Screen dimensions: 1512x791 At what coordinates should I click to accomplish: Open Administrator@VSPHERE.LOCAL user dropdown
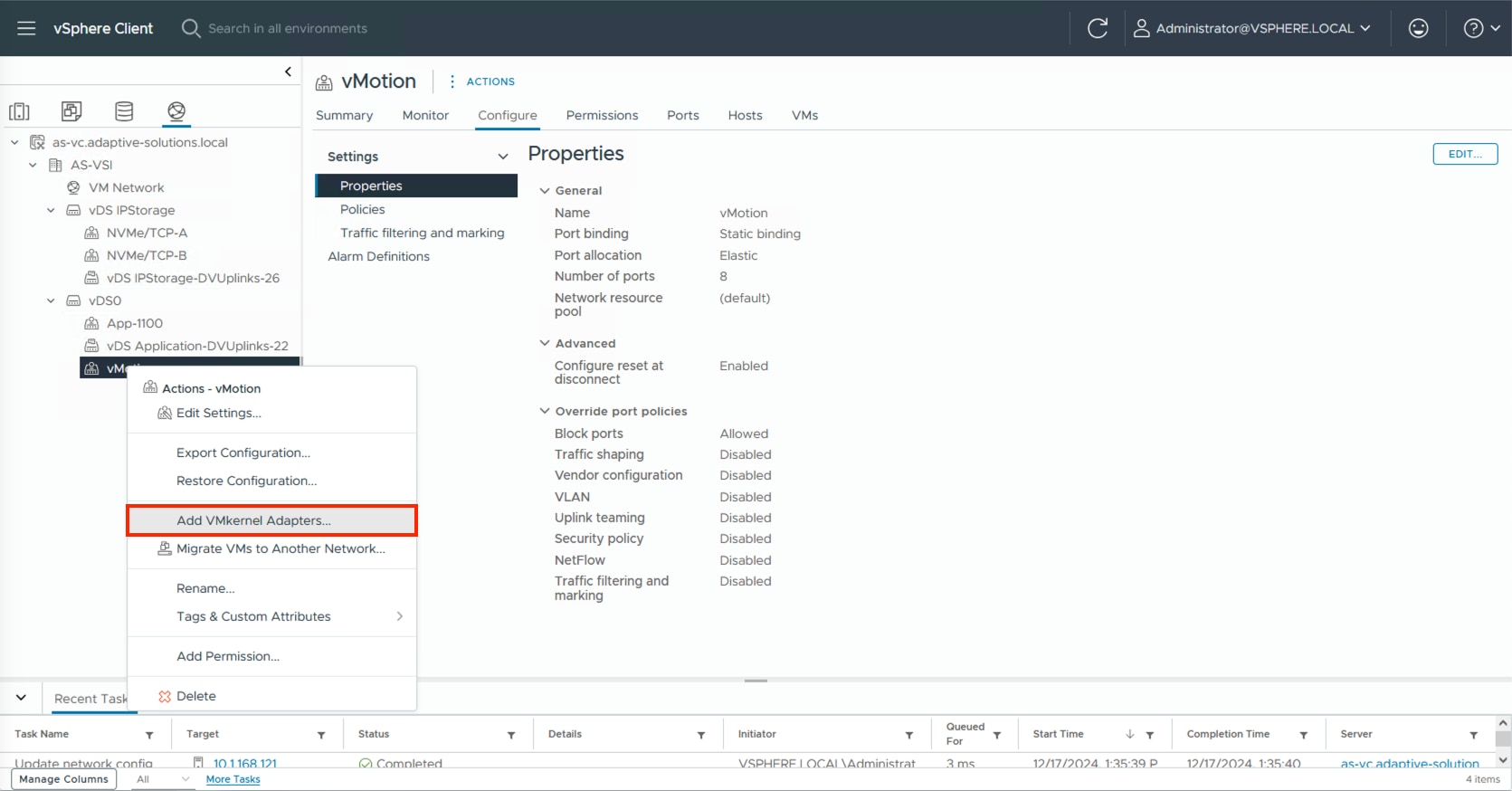point(1253,28)
